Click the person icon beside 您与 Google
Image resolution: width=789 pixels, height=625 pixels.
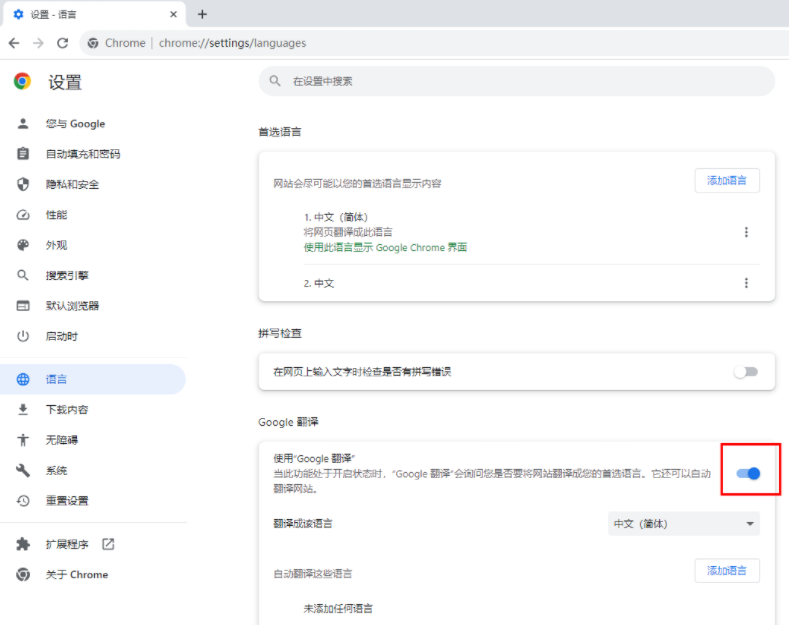[x=23, y=124]
